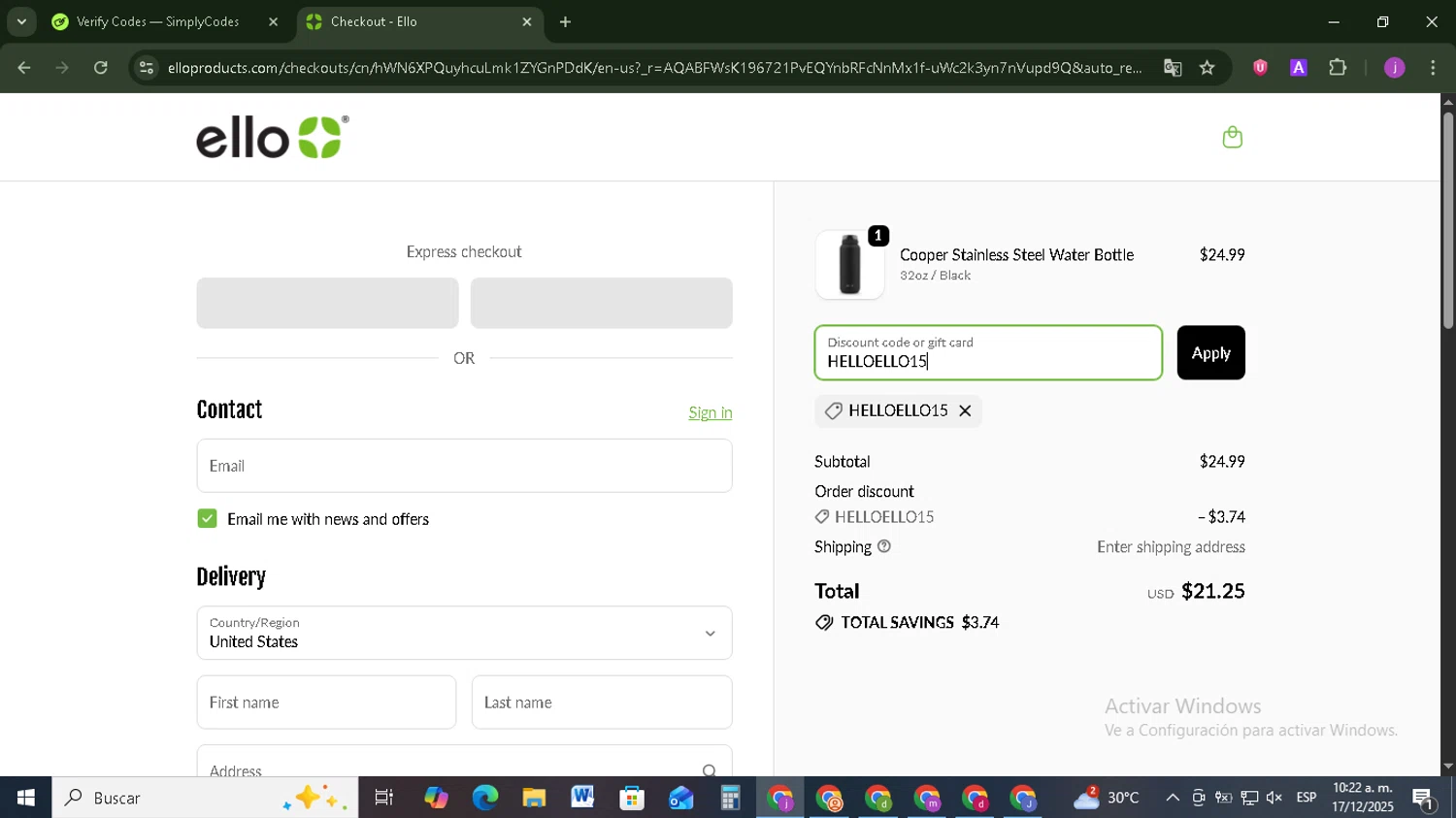Open the Windows Start menu

tap(25, 798)
